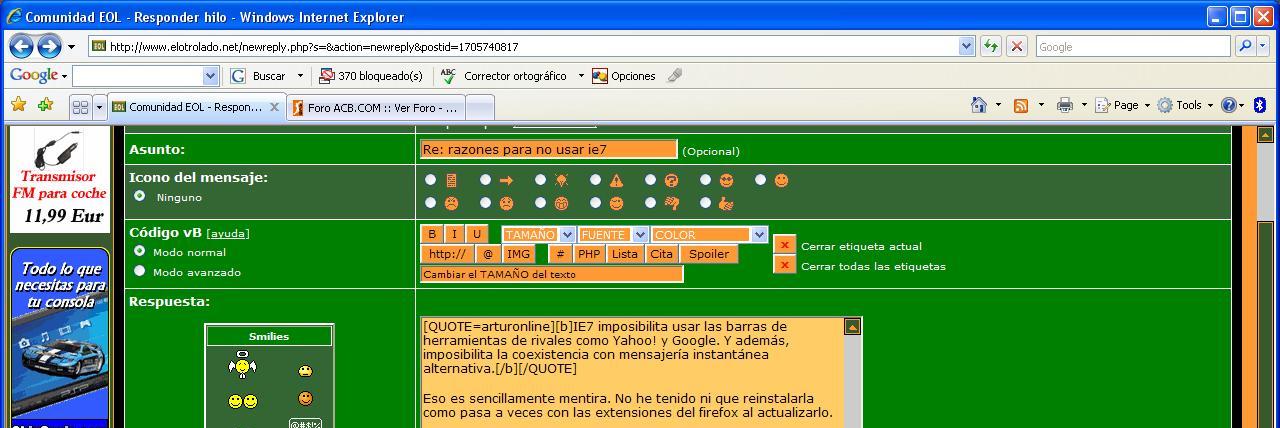Click the red X beside Cerrar etiqueta actual
Image resolution: width=1280 pixels, height=428 pixels.
pyautogui.click(x=785, y=245)
